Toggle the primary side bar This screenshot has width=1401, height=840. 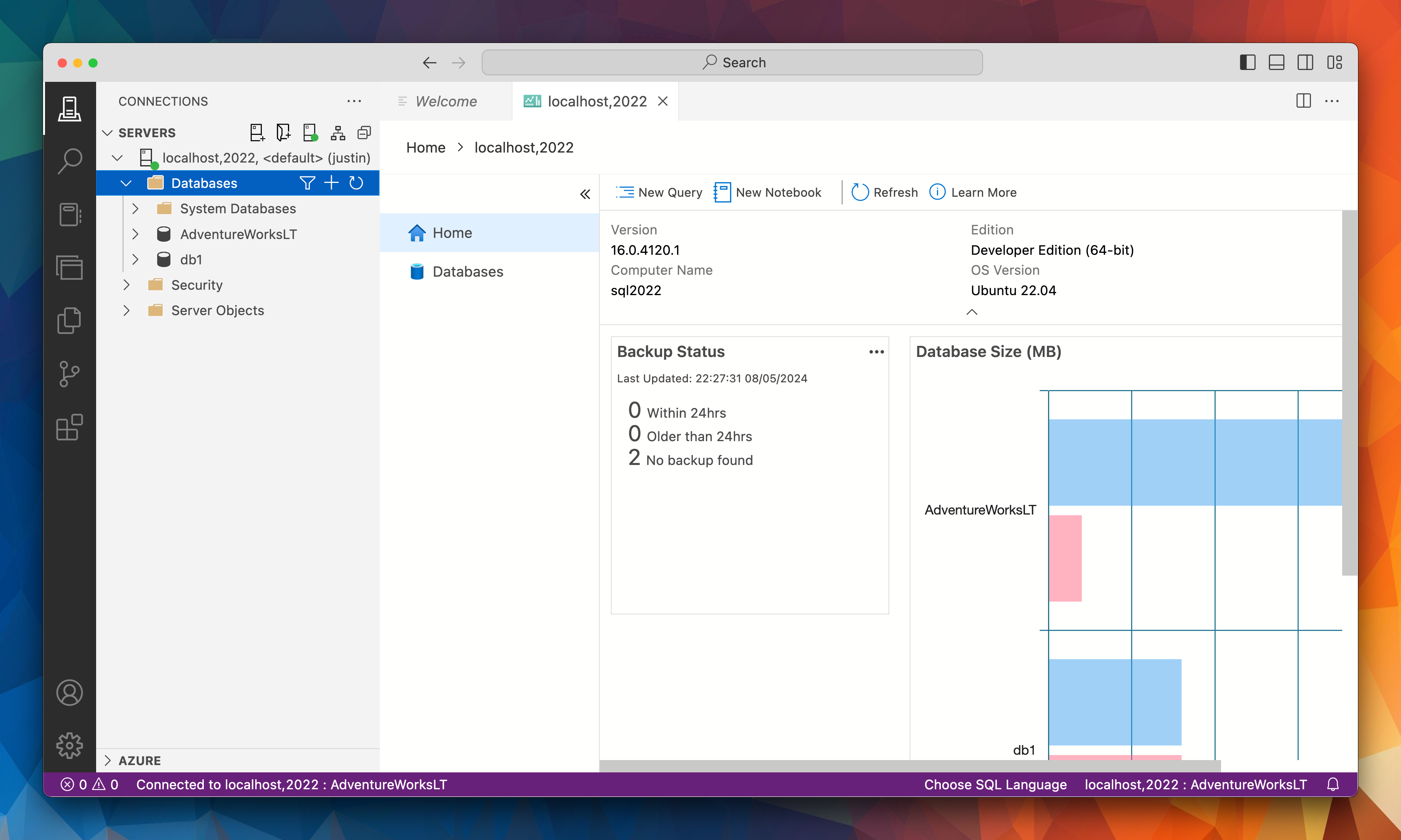tap(1248, 62)
